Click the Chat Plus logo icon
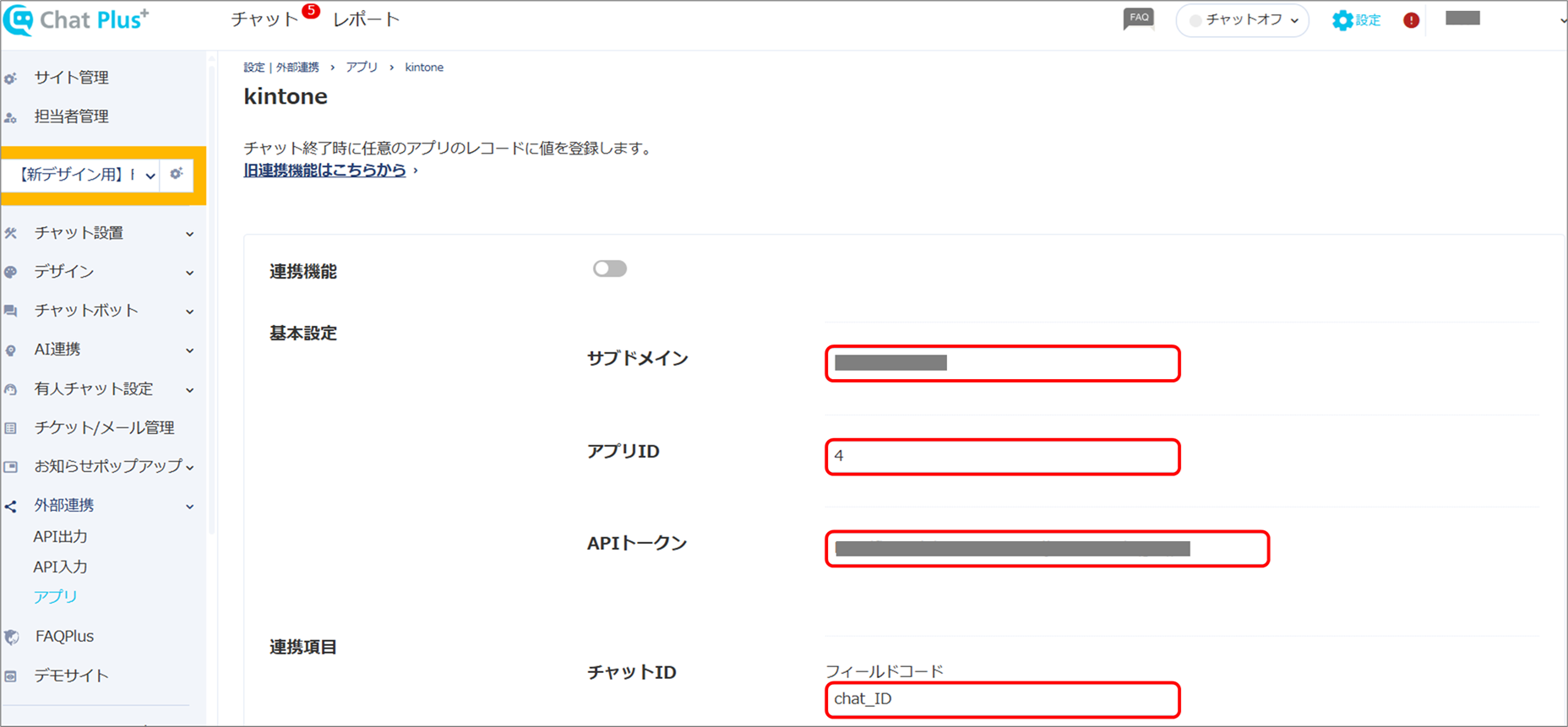 (x=19, y=20)
